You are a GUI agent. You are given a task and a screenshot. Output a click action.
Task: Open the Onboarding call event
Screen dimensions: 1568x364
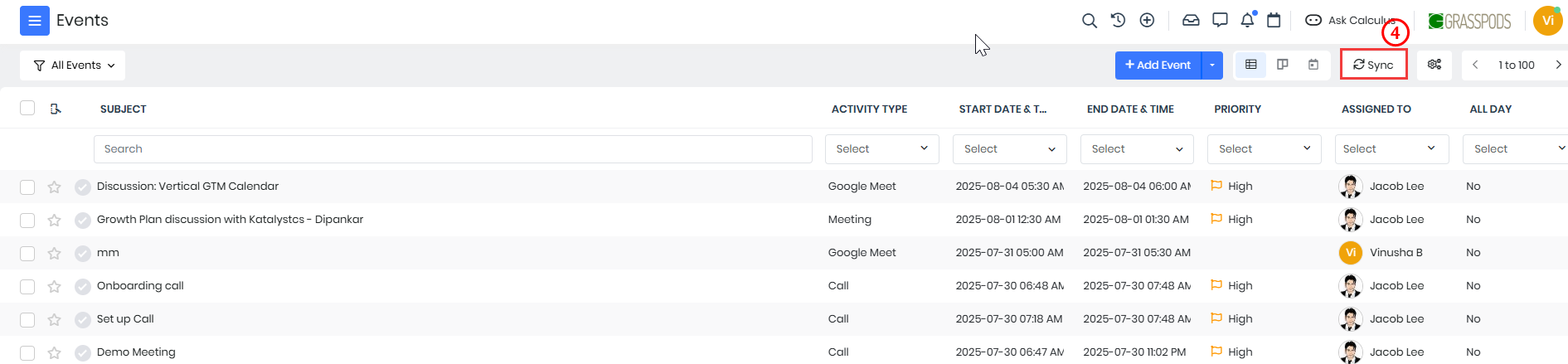140,286
